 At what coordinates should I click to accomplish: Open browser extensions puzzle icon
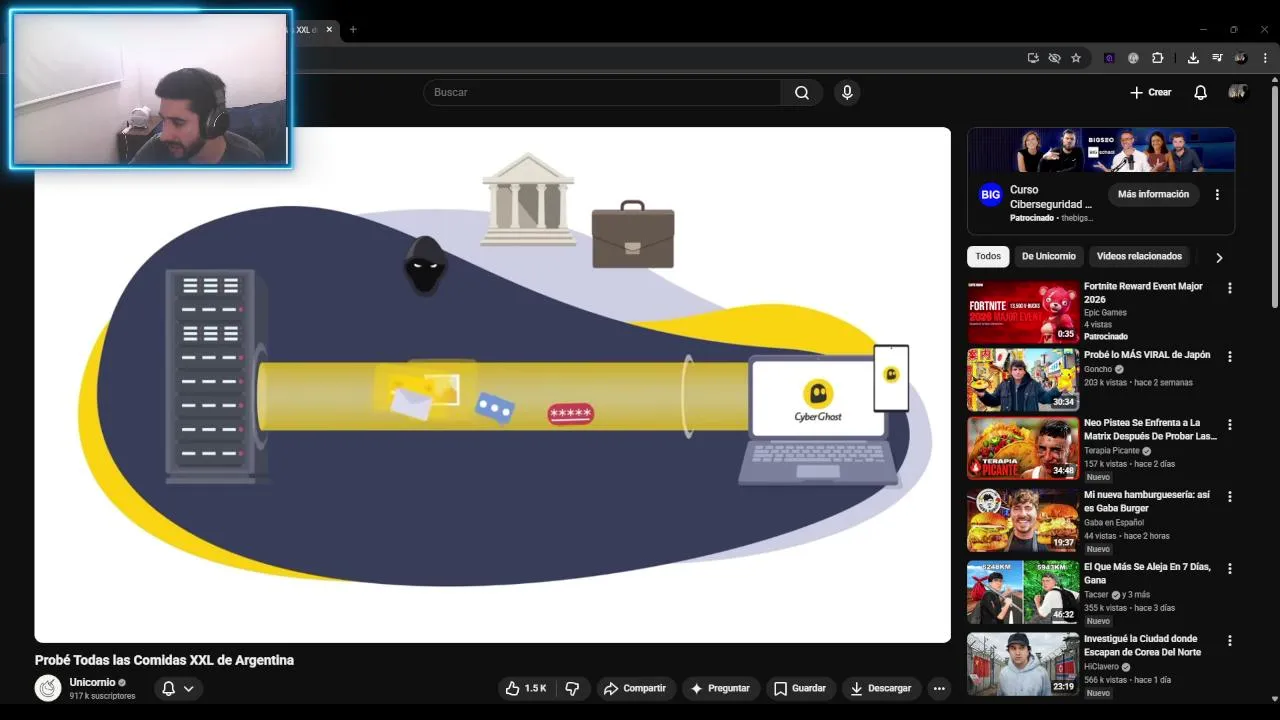[x=1158, y=58]
